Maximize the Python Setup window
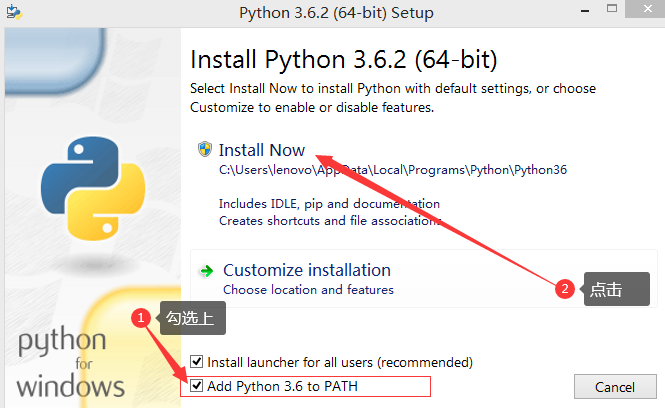665x408 pixels. 612,8
